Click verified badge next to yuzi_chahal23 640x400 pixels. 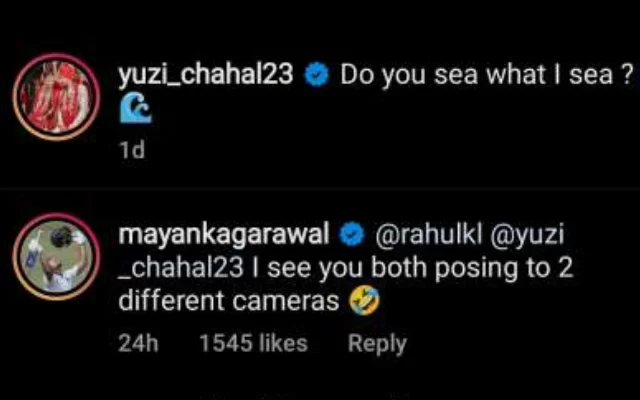[317, 76]
